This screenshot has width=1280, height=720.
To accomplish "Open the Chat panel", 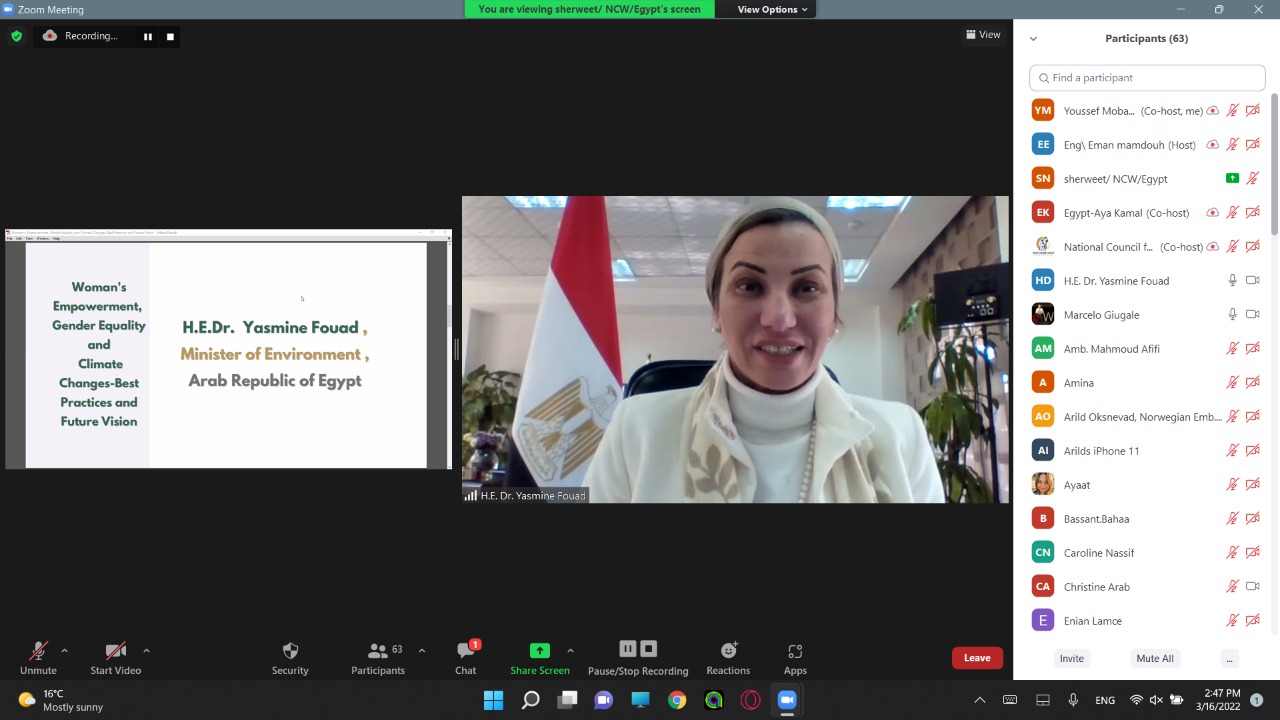I will tap(466, 657).
